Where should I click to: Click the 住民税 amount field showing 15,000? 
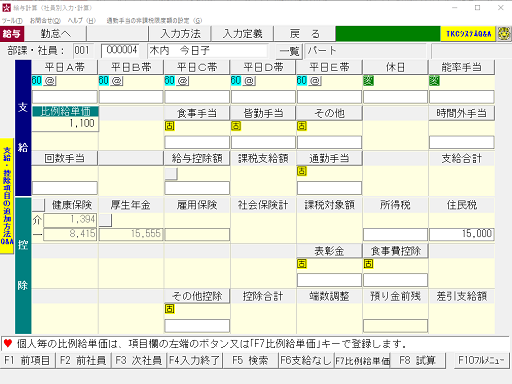click(x=462, y=234)
